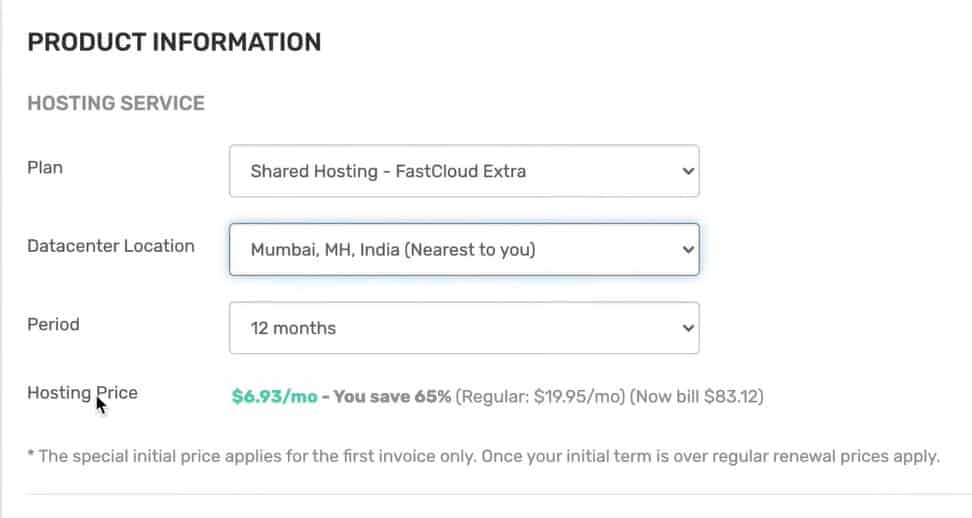Viewport: 972px width, 518px height.
Task: Click the PRODUCT INFORMATION heading
Action: [174, 42]
